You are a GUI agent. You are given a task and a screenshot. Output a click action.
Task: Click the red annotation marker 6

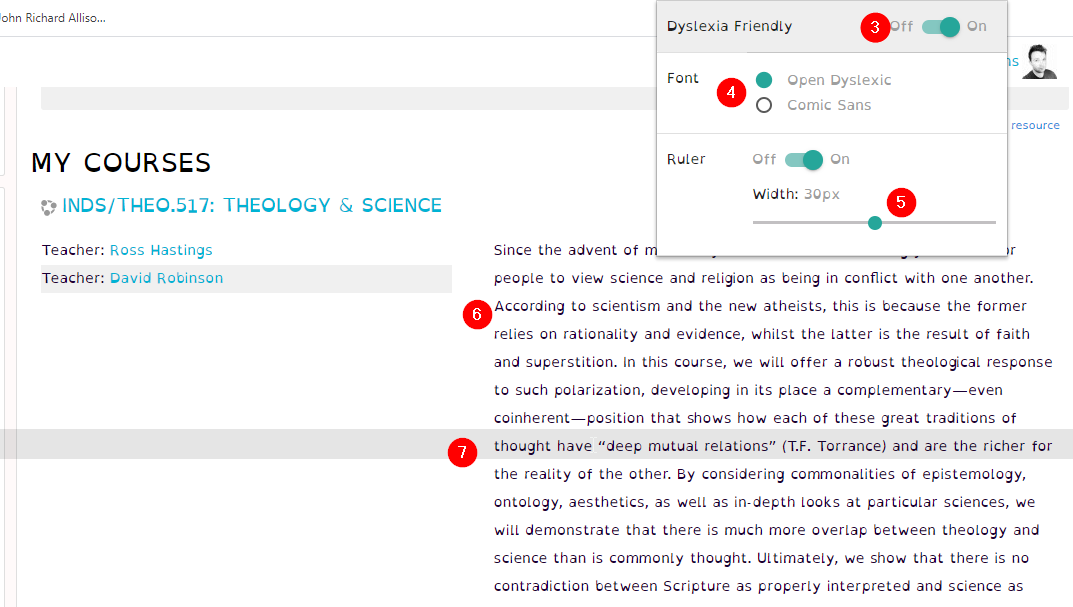[x=477, y=314]
